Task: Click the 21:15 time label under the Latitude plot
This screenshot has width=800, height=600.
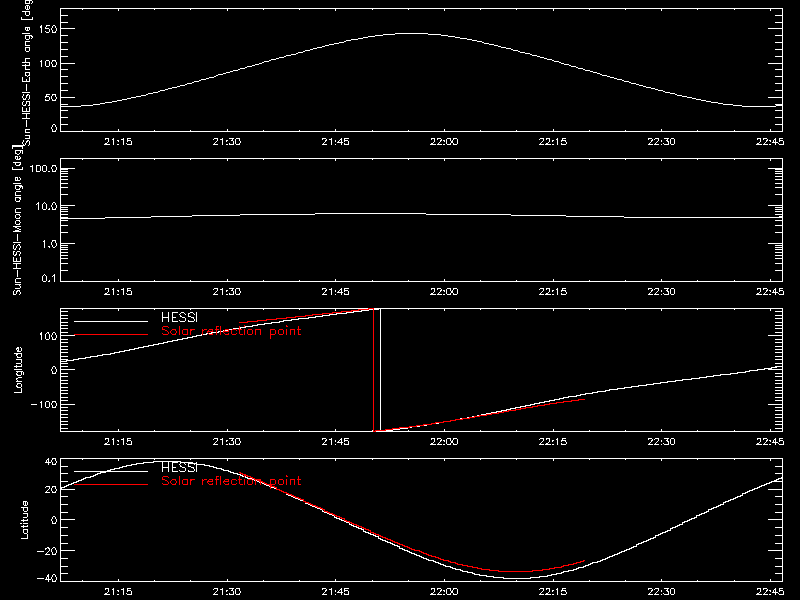Action: click(118, 592)
